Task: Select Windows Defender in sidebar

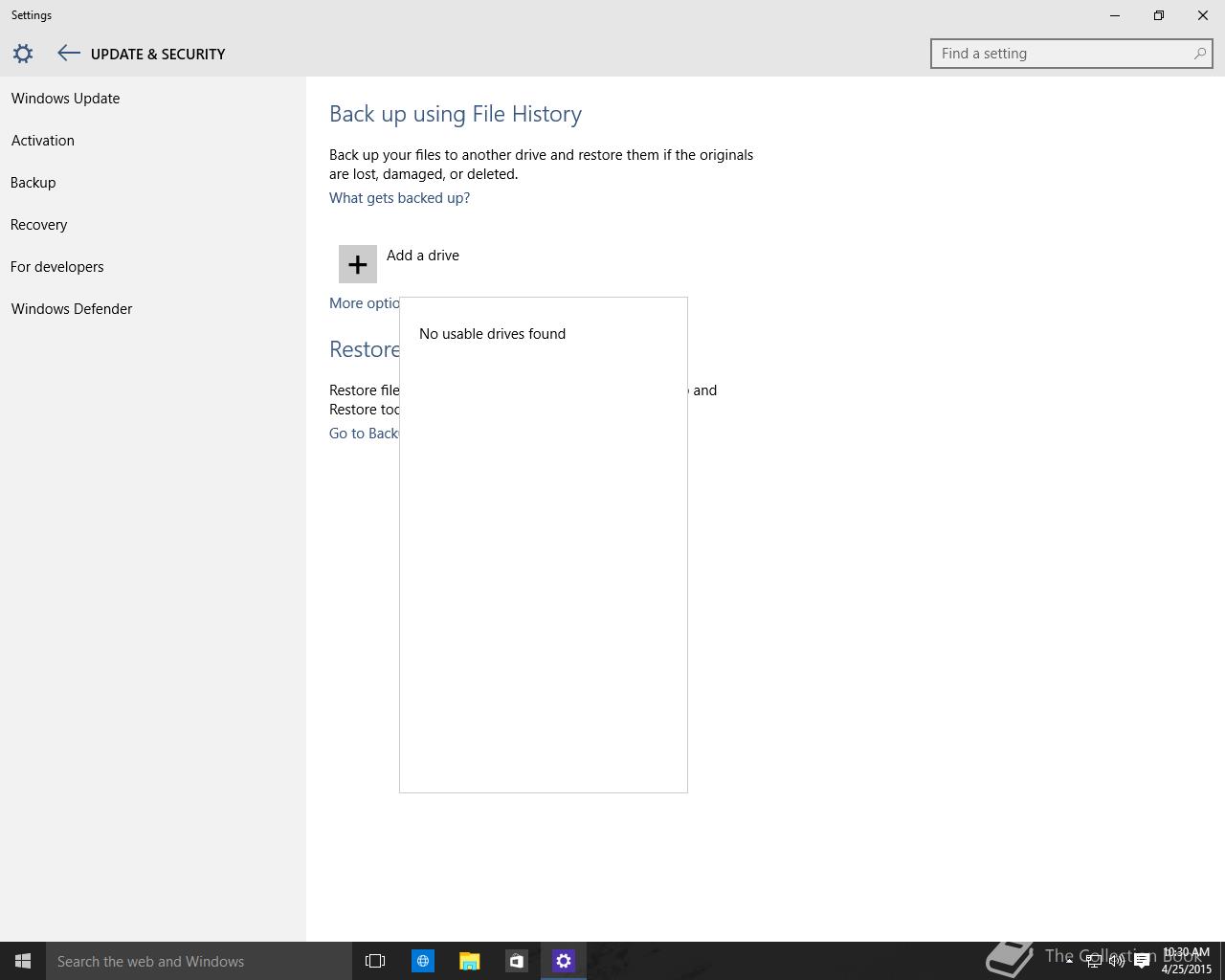Action: (x=72, y=309)
